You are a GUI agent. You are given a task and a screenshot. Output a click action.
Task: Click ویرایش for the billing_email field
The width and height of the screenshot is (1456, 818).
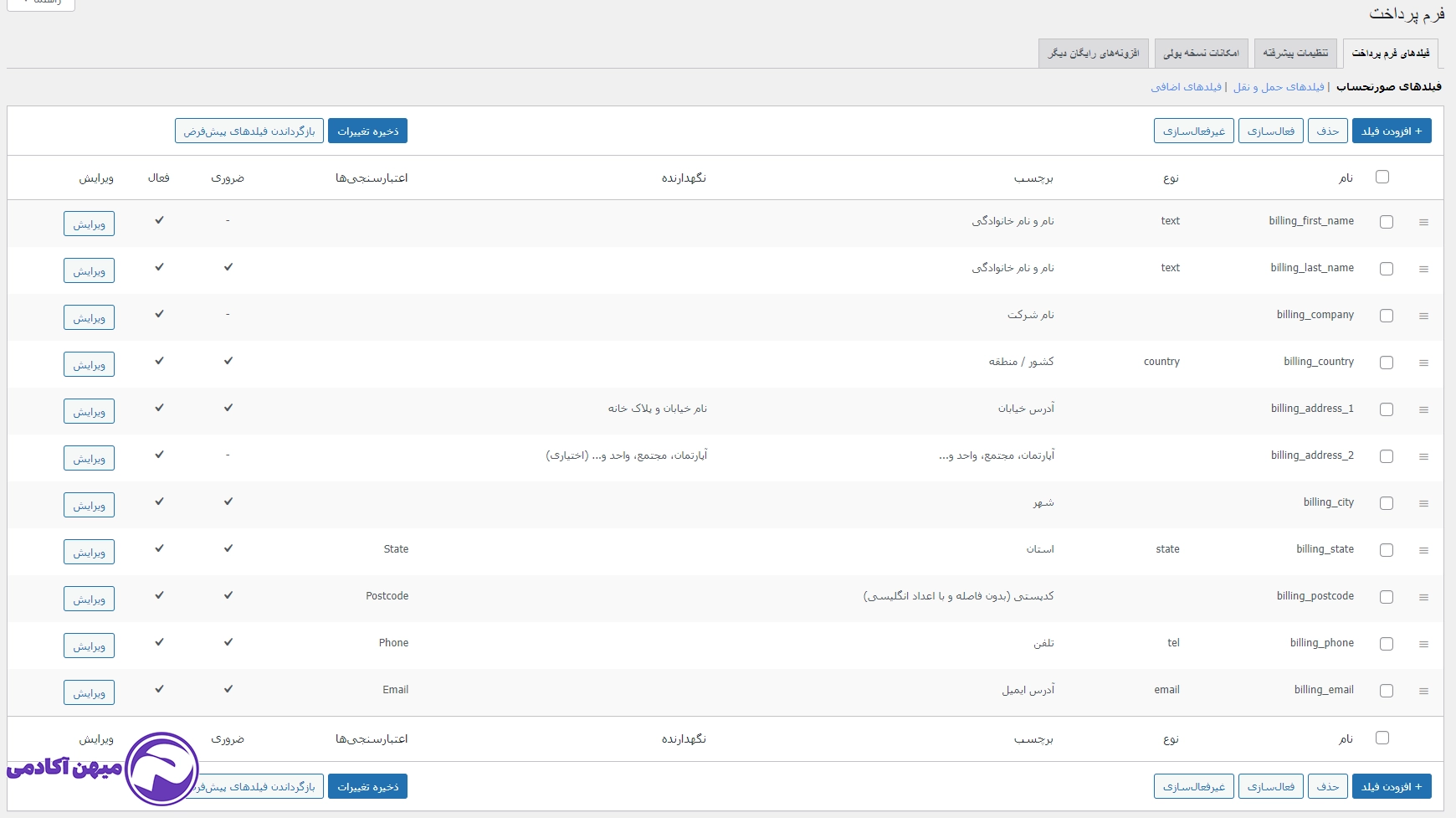[89, 692]
